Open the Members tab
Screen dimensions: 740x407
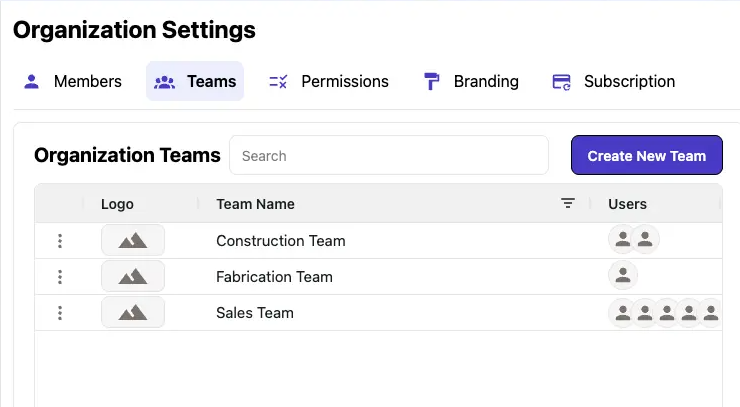72,82
